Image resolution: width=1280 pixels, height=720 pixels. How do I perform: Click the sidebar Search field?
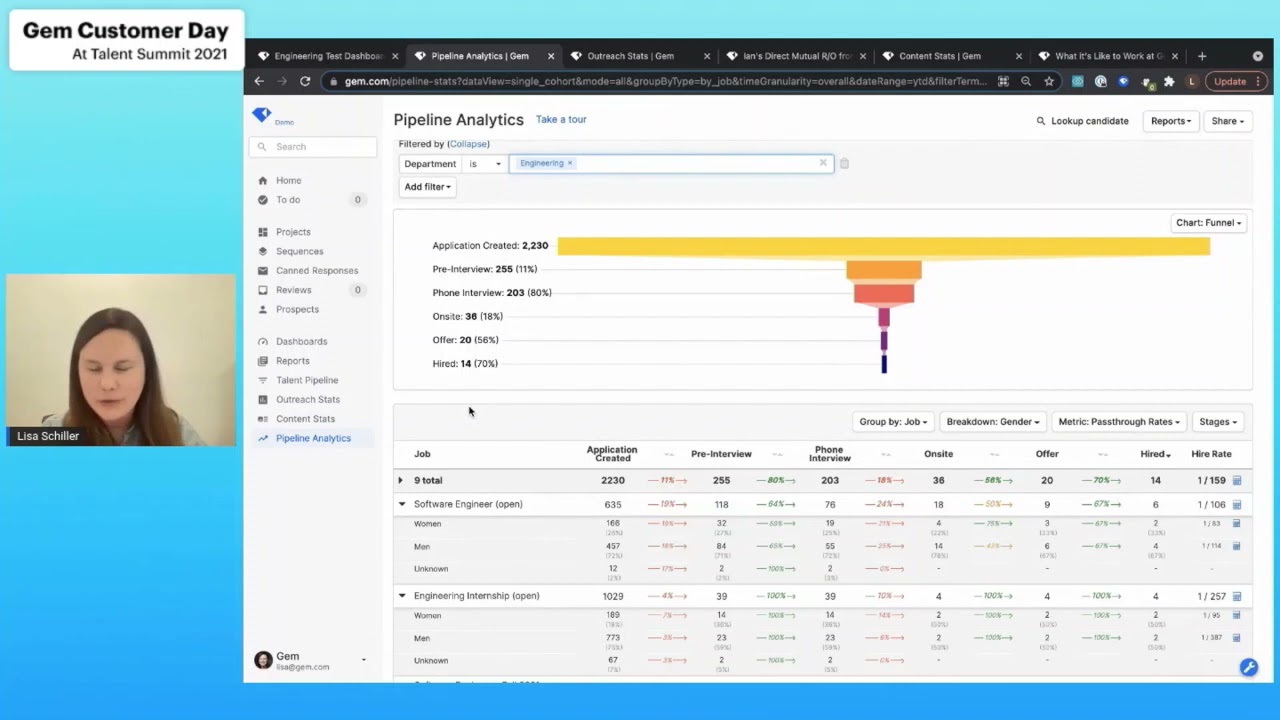tap(313, 147)
